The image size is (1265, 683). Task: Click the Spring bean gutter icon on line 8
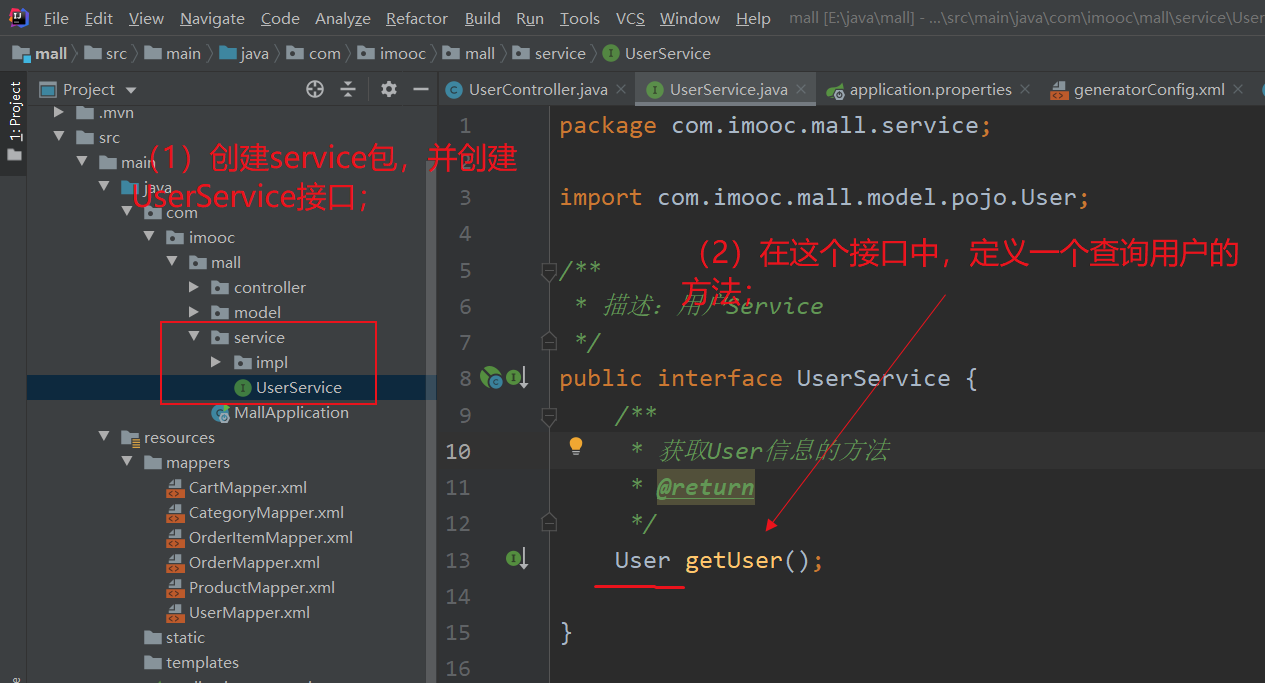[491, 377]
